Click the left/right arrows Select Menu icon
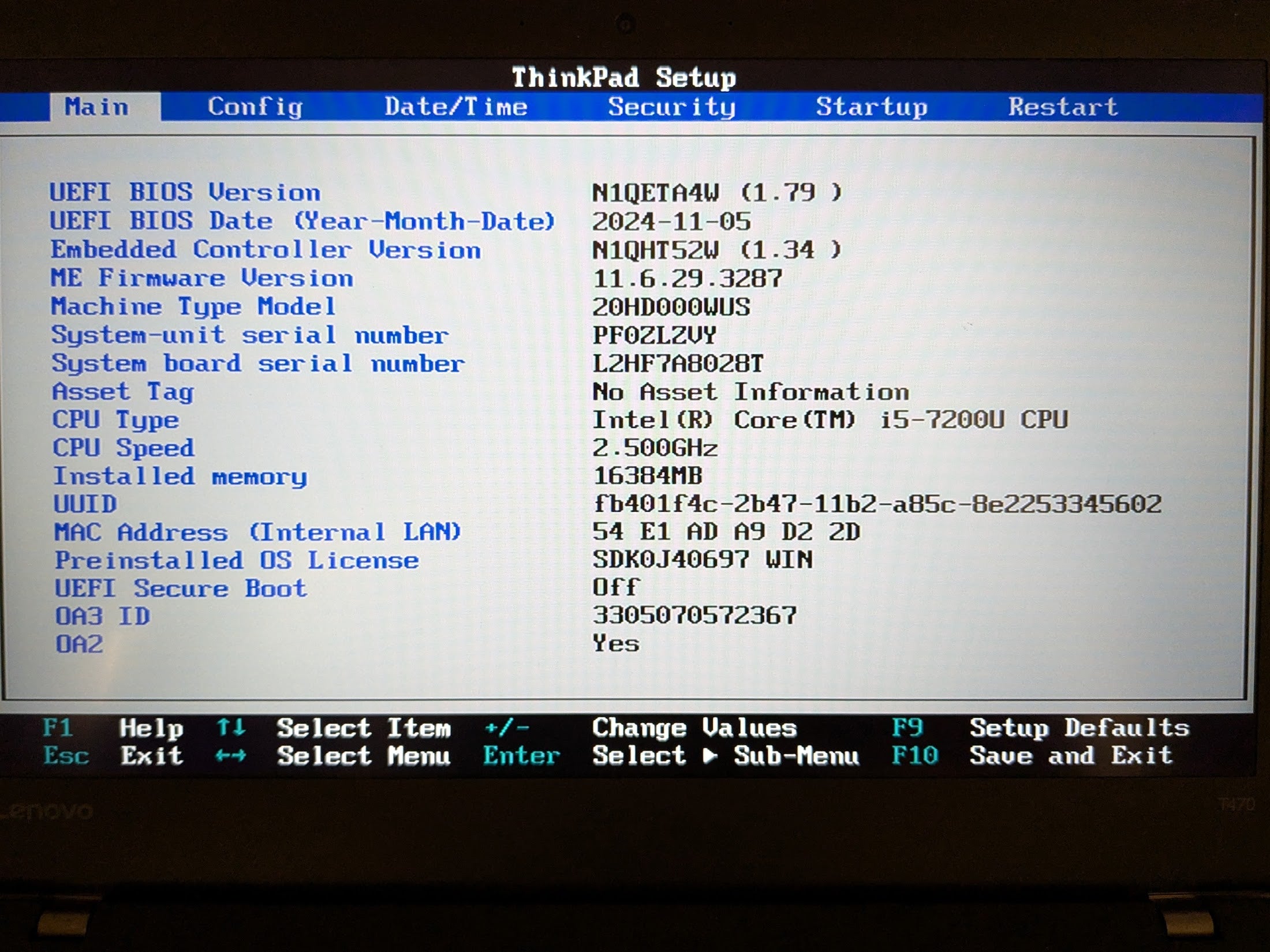Image resolution: width=1270 pixels, height=952 pixels. coord(231,755)
